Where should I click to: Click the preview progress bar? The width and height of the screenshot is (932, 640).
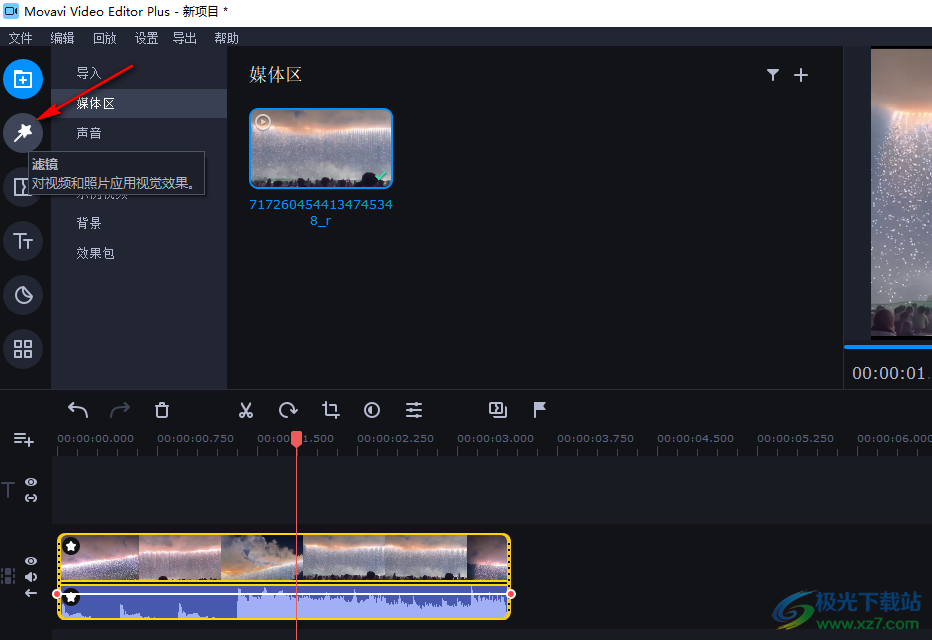(x=888, y=346)
